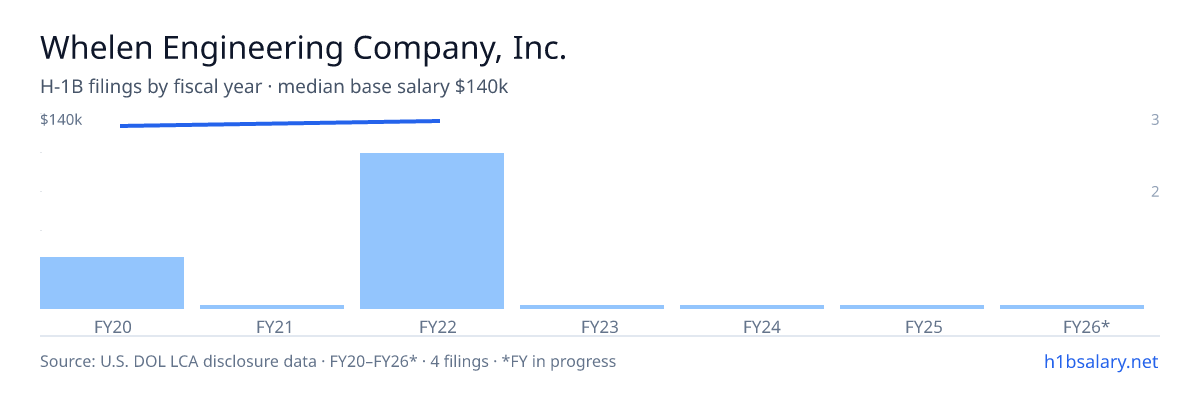Click the FY24 filings bar
1200x400 pixels.
[x=752, y=307]
